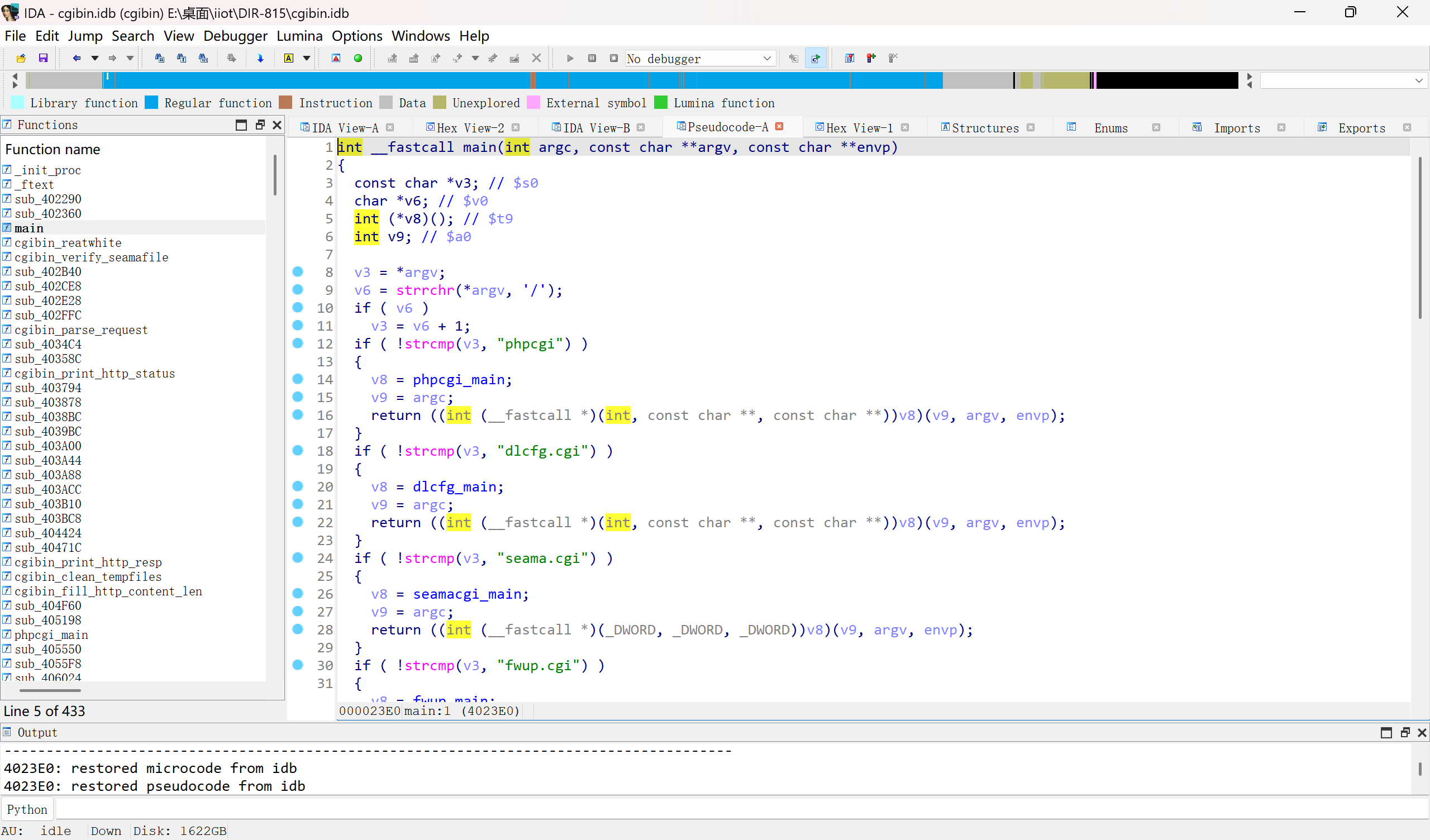Click the convert to code icon
The image size is (1430, 840).
point(392,58)
